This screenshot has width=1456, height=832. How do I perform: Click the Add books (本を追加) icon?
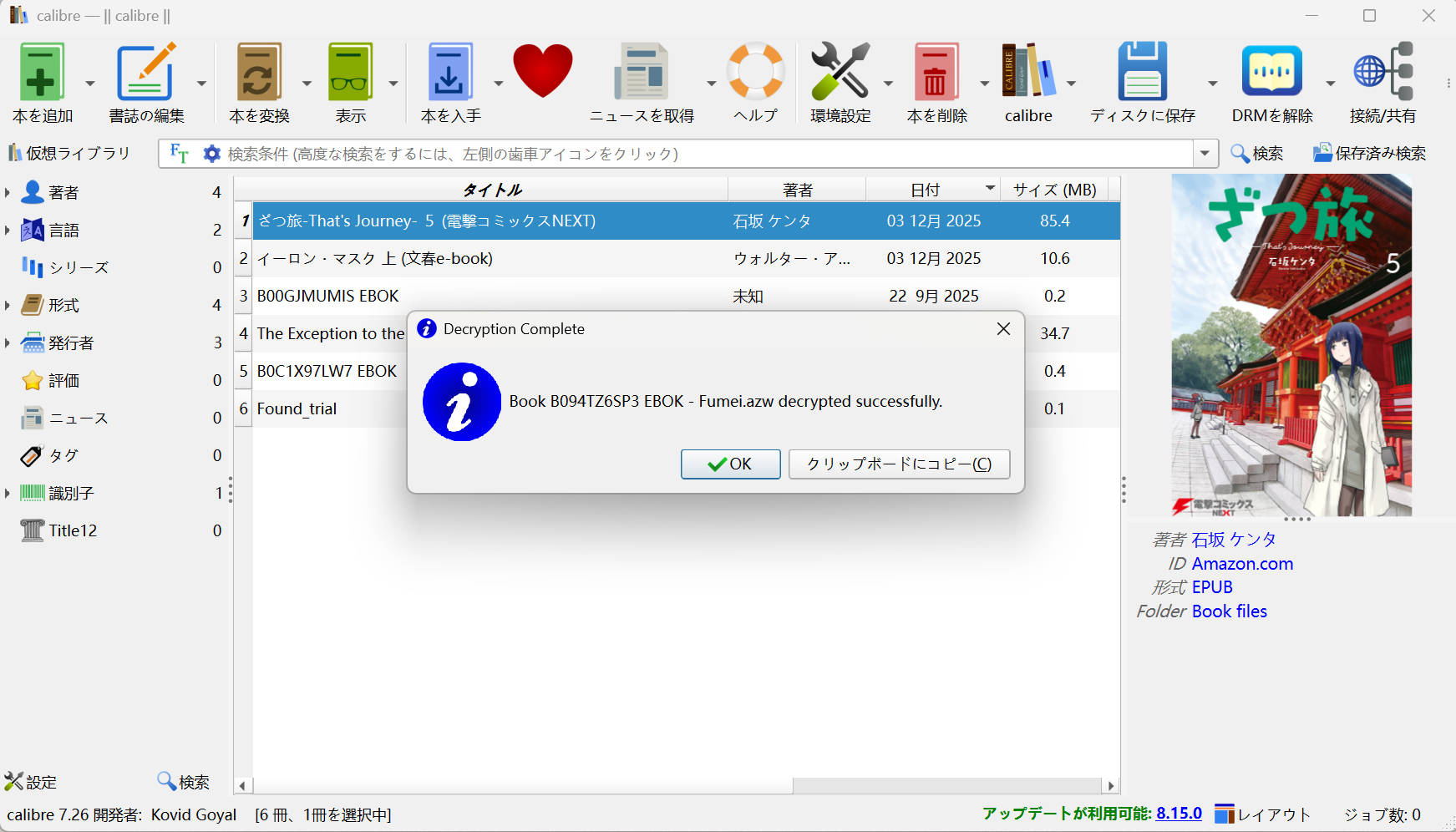click(x=42, y=73)
